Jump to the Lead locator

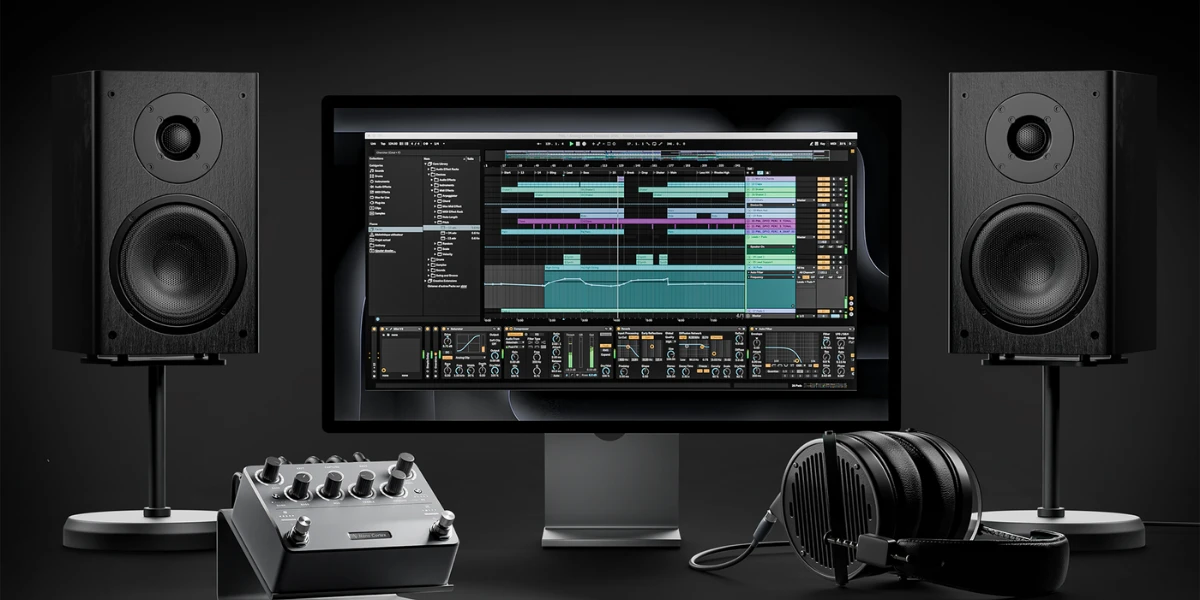coord(569,173)
